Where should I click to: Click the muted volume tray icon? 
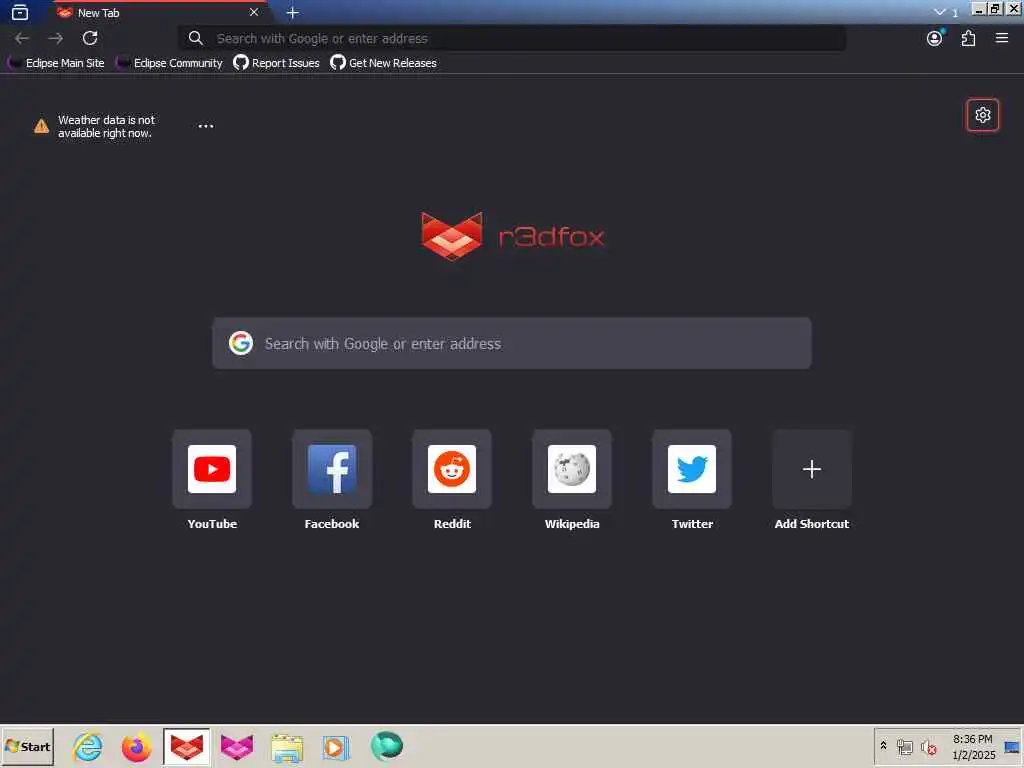928,747
